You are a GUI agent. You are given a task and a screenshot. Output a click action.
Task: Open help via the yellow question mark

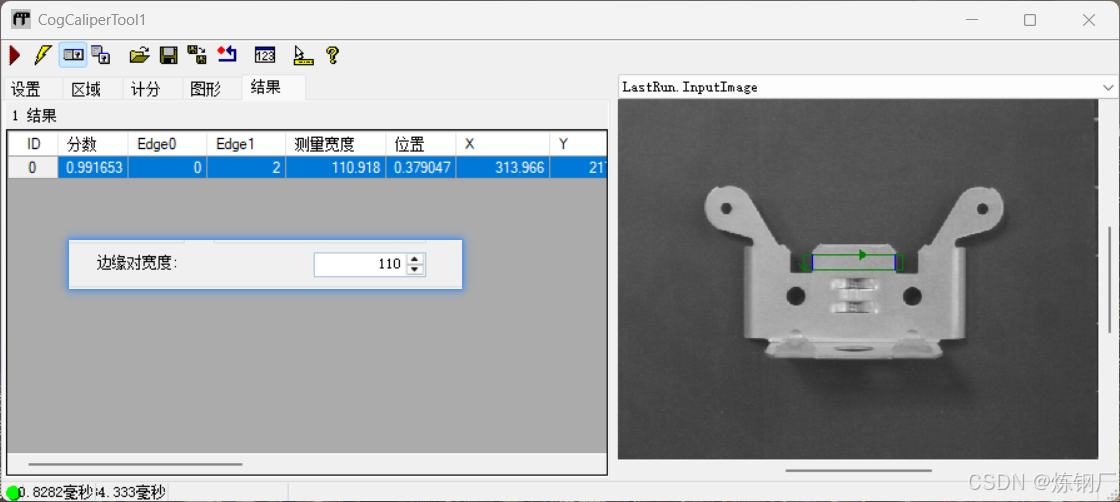pos(332,55)
